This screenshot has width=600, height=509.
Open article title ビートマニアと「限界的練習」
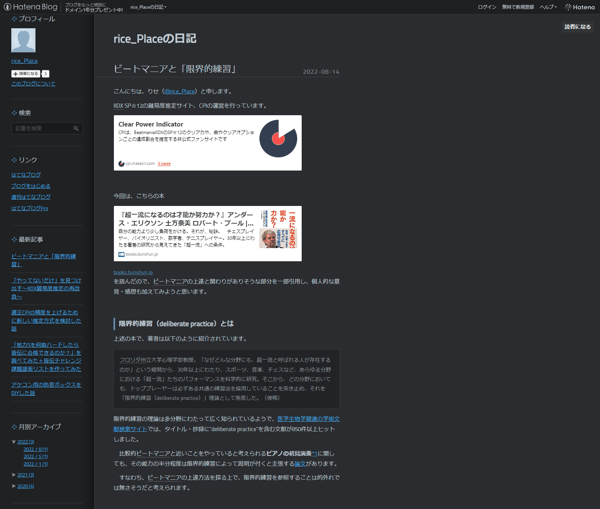pyautogui.click(x=174, y=69)
